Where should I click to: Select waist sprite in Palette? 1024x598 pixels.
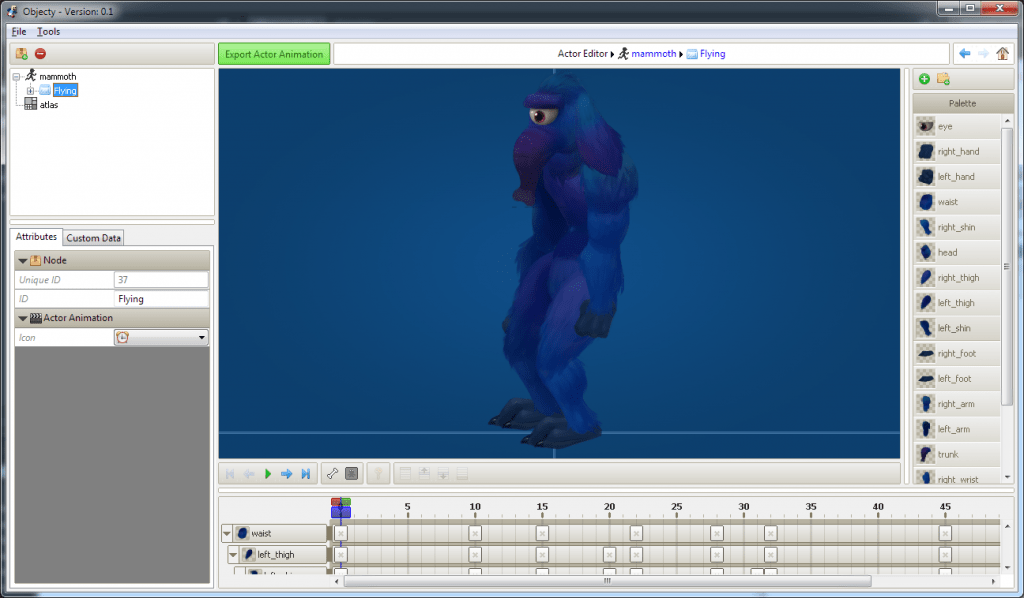click(x=957, y=202)
